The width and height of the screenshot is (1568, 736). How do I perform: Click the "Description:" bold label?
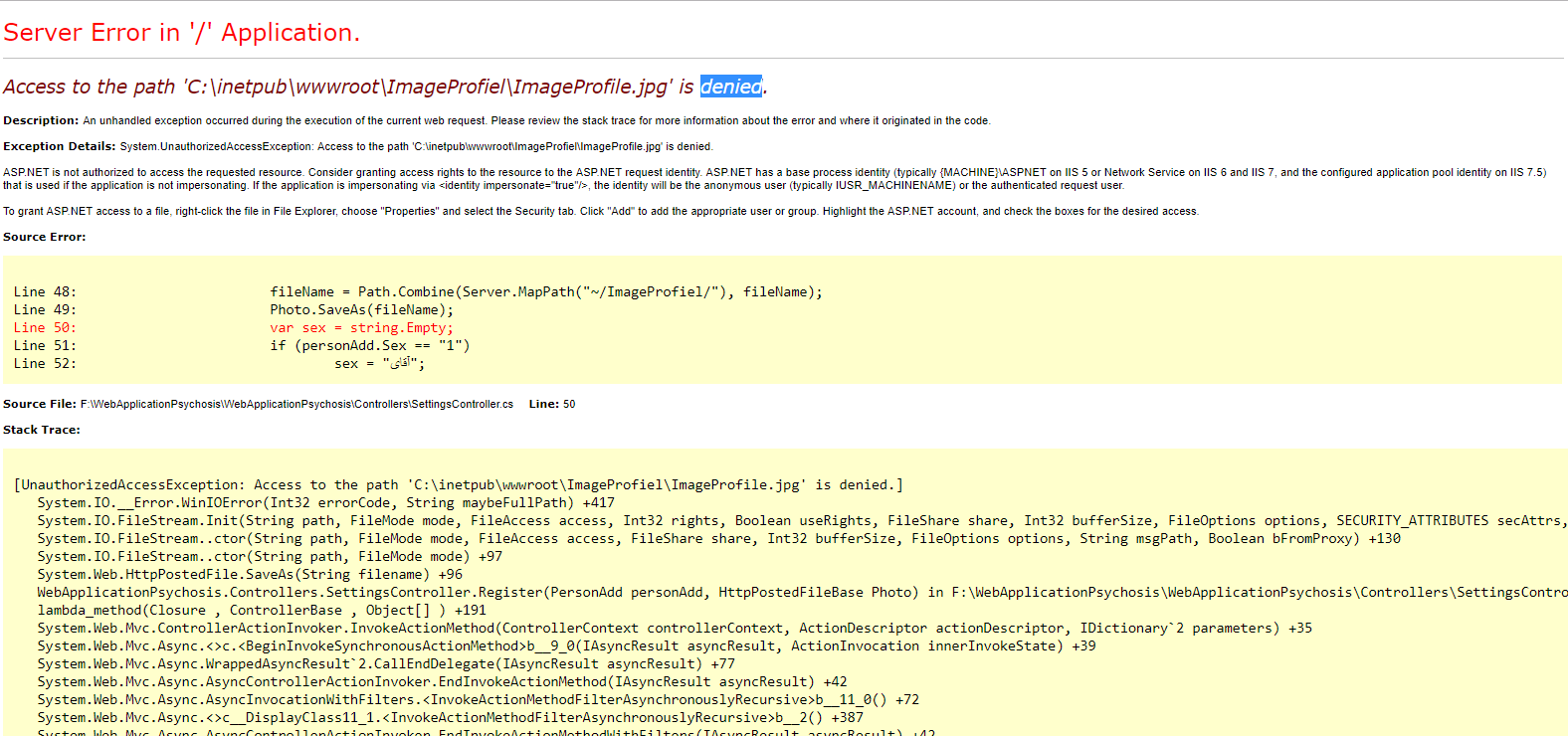tap(41, 120)
